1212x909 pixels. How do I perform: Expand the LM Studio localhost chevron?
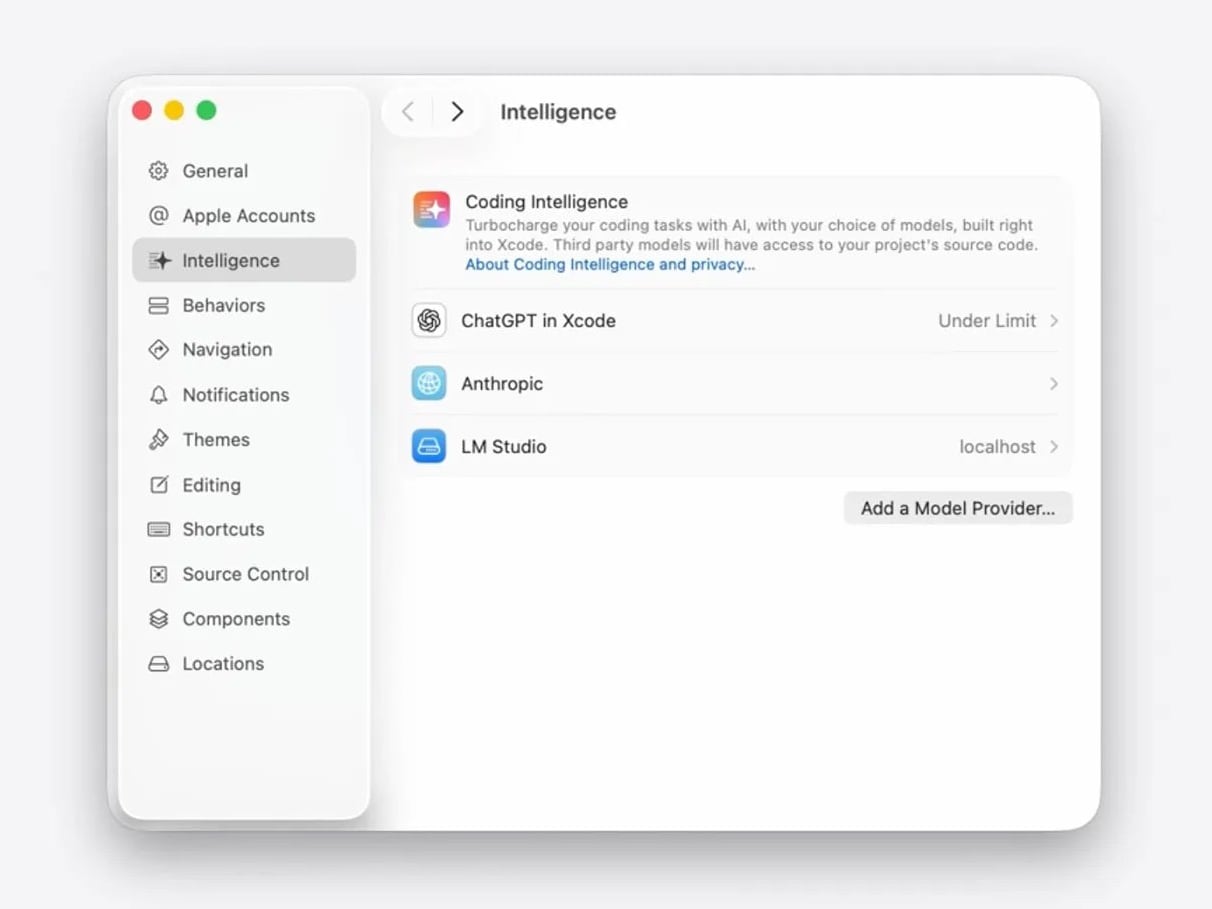coord(1054,447)
